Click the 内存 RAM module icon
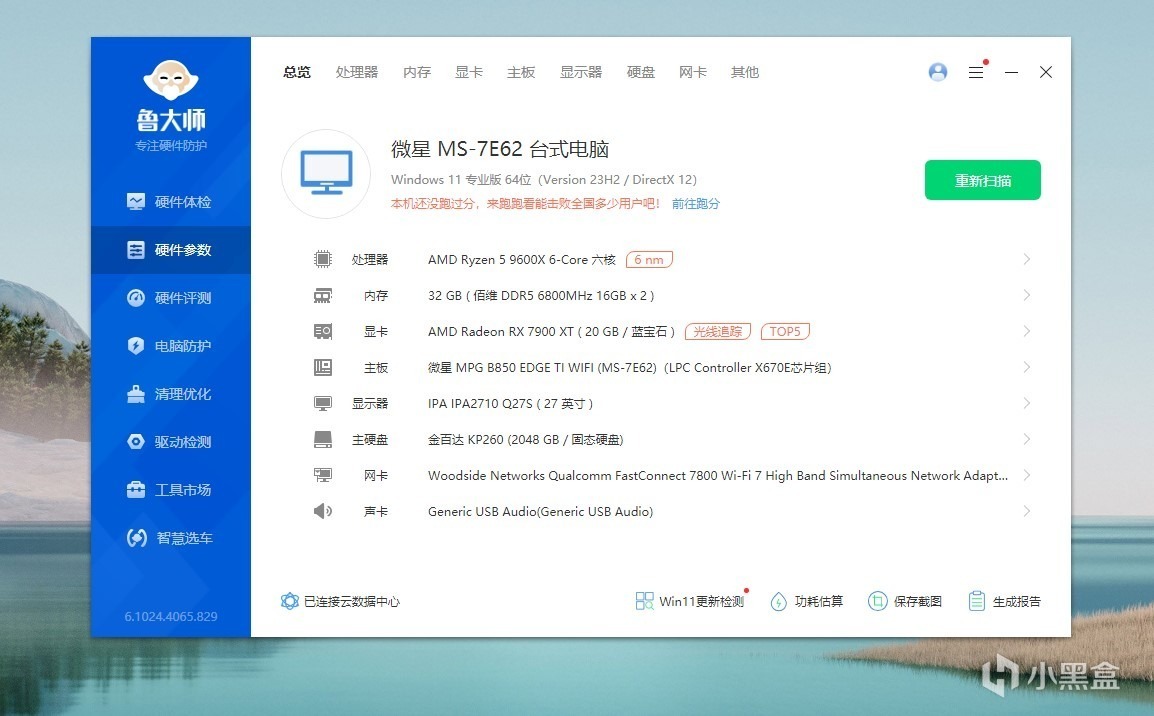The width and height of the screenshot is (1154, 716). tap(322, 295)
